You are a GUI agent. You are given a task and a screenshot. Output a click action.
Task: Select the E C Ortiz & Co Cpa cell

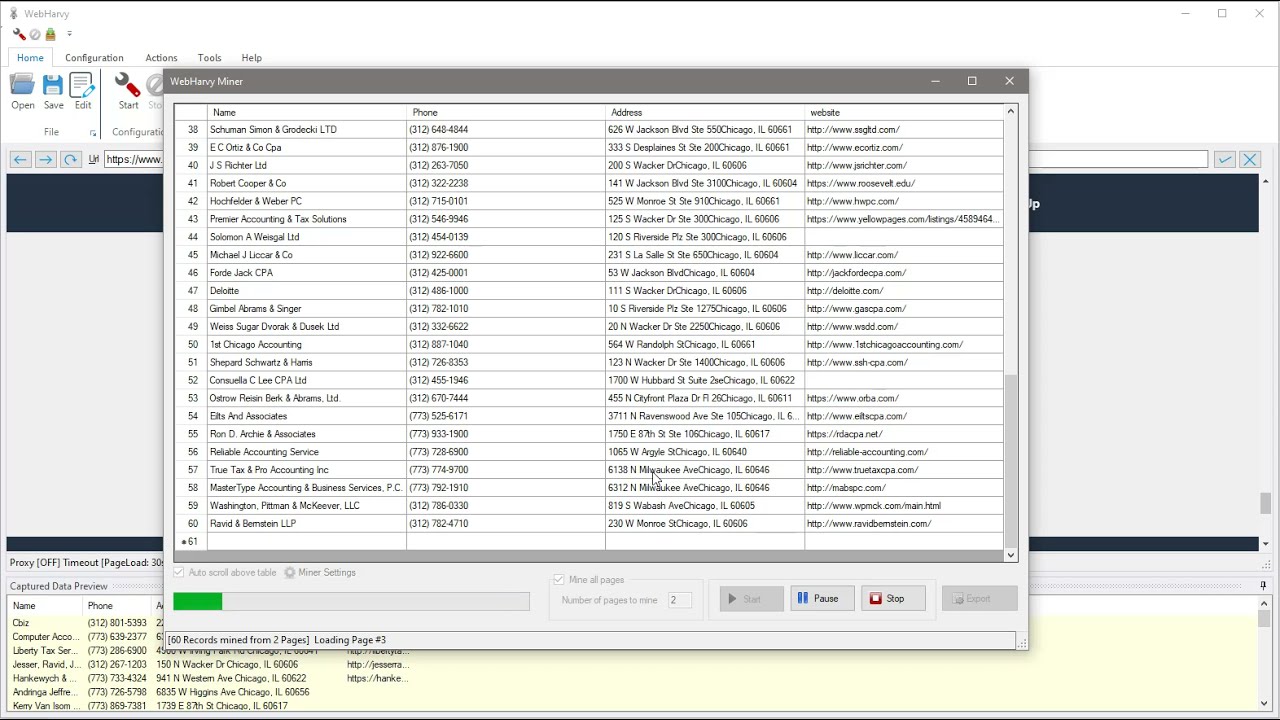coord(307,148)
